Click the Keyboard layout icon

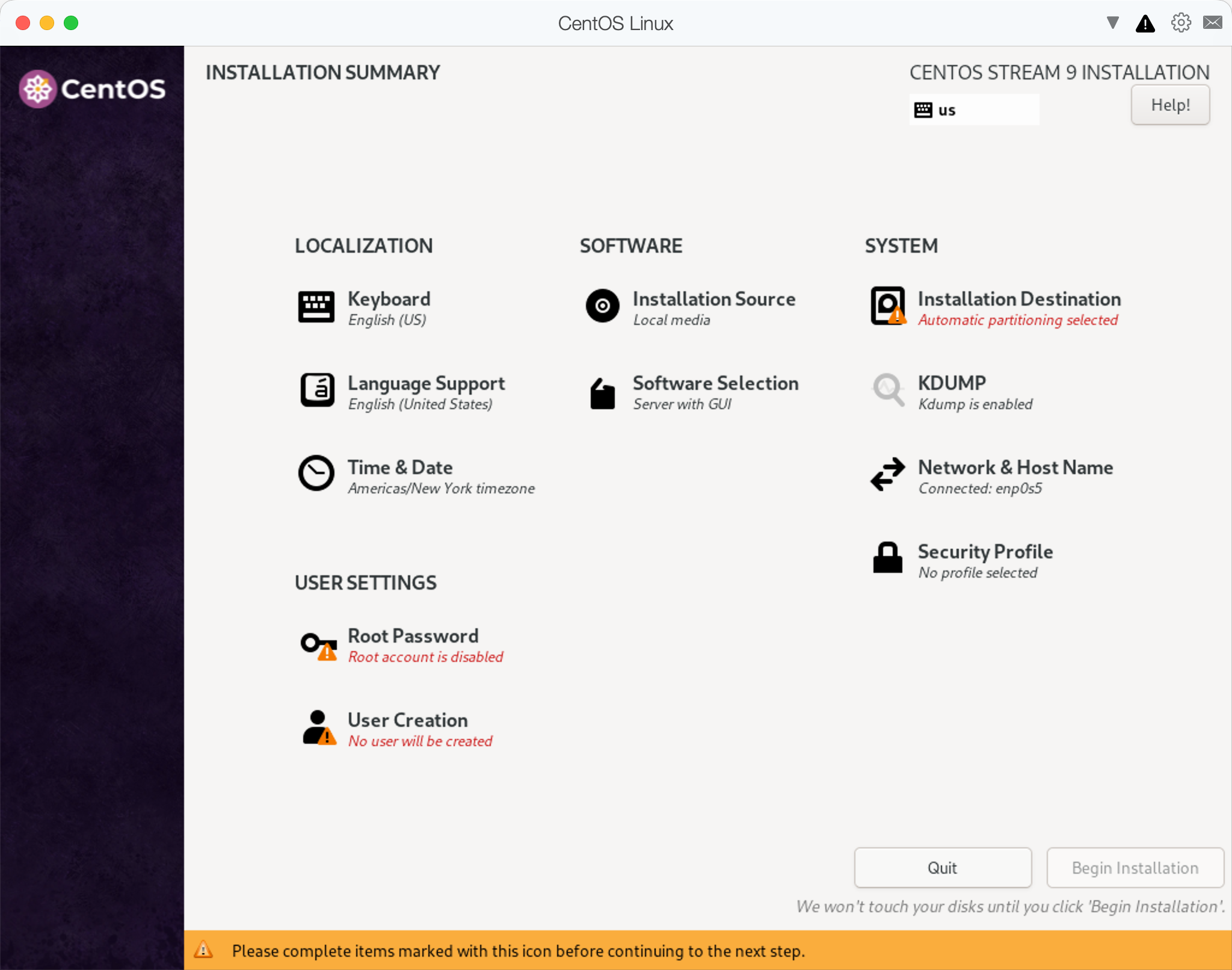[x=316, y=307]
